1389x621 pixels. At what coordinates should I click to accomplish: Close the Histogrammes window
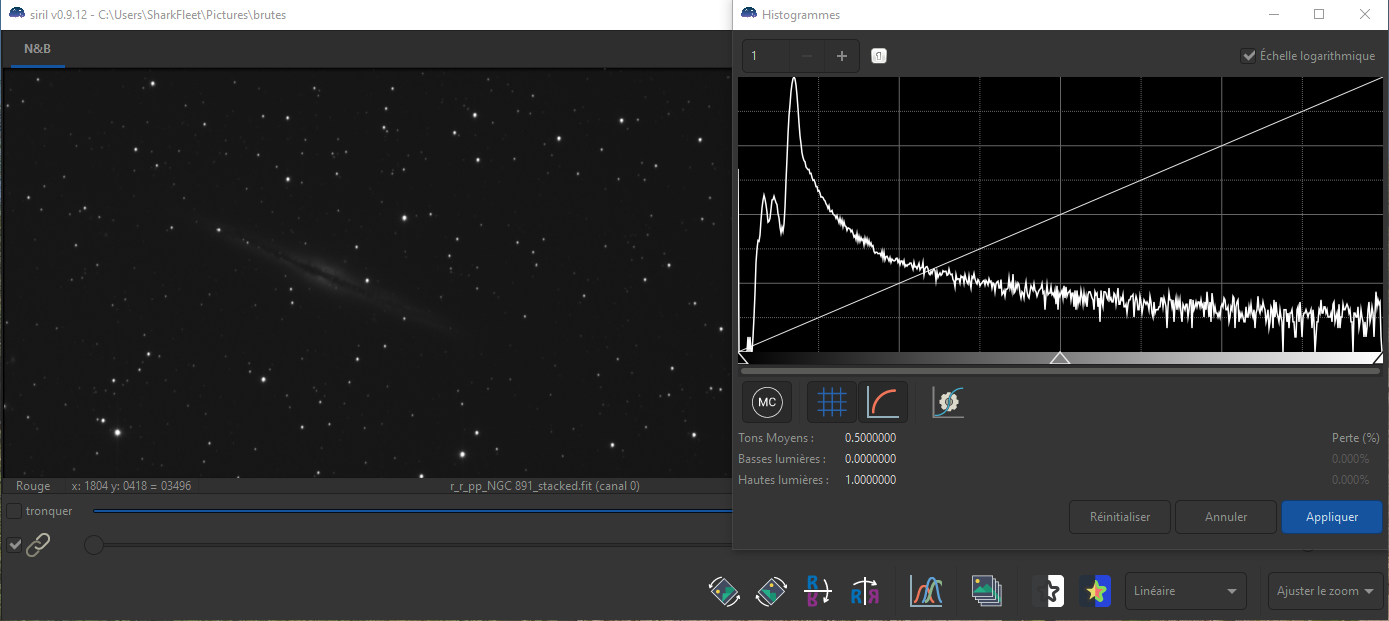[x=1365, y=14]
